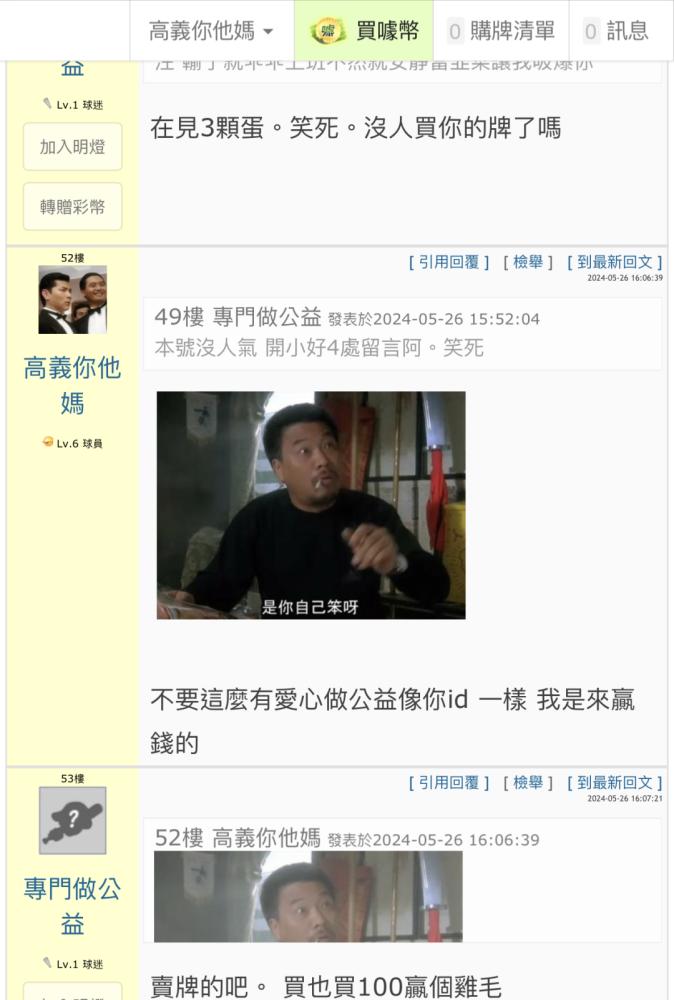Open the 買噱幣 tab
The image size is (674, 1000).
[x=364, y=31]
